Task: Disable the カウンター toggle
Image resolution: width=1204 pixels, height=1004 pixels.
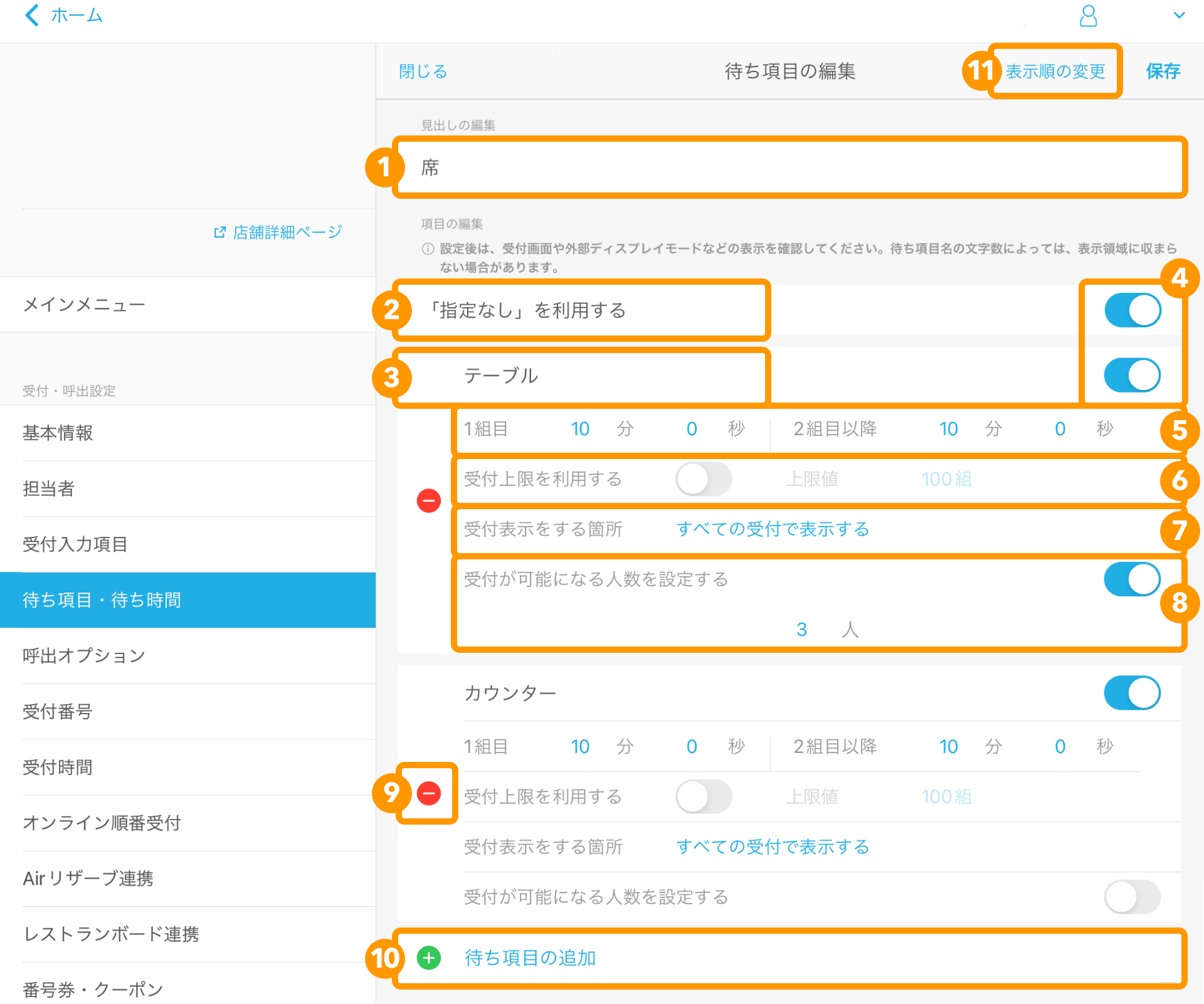Action: 1133,693
